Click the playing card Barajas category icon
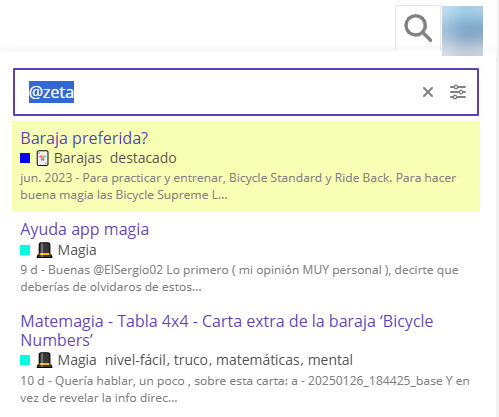499x417 pixels. tap(43, 158)
